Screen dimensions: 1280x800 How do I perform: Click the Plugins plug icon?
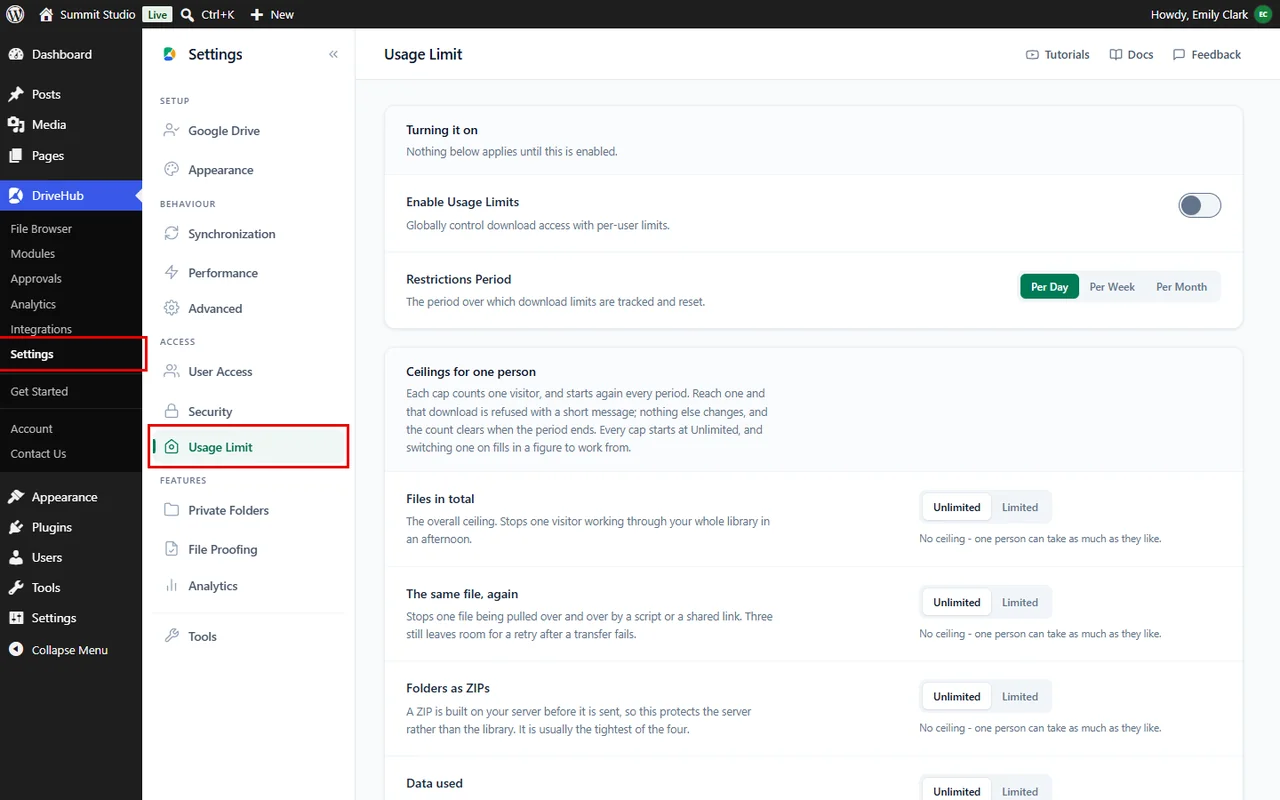pos(16,527)
